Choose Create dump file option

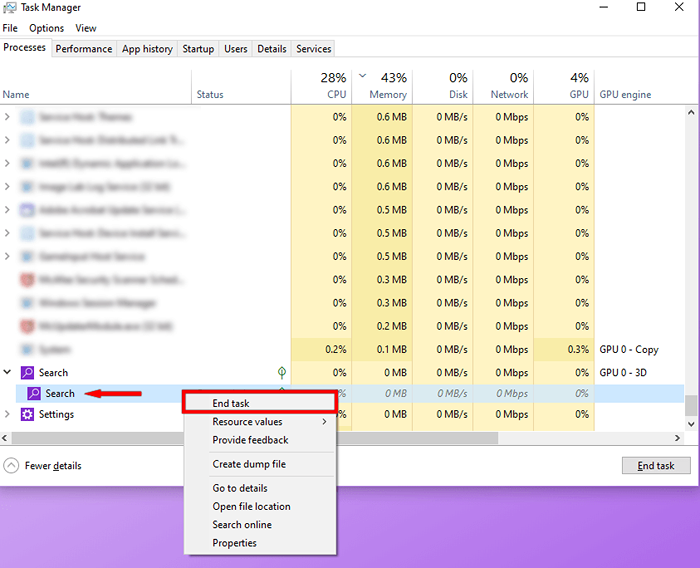(x=259, y=464)
